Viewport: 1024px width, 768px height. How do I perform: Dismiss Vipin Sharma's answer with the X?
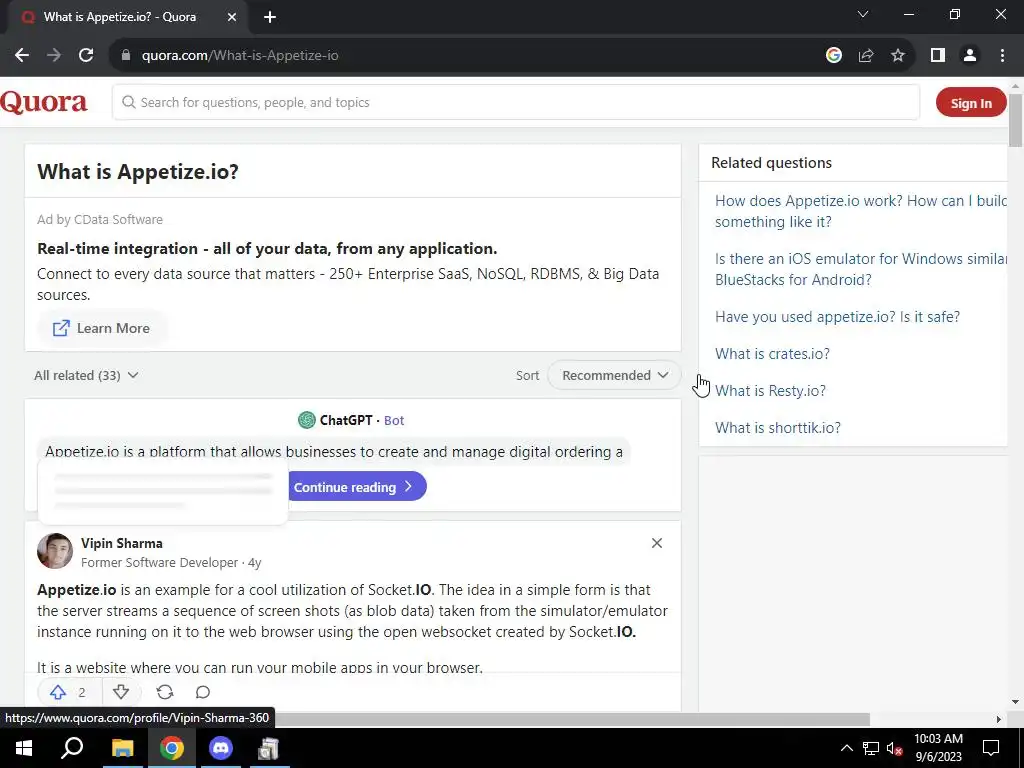[657, 543]
